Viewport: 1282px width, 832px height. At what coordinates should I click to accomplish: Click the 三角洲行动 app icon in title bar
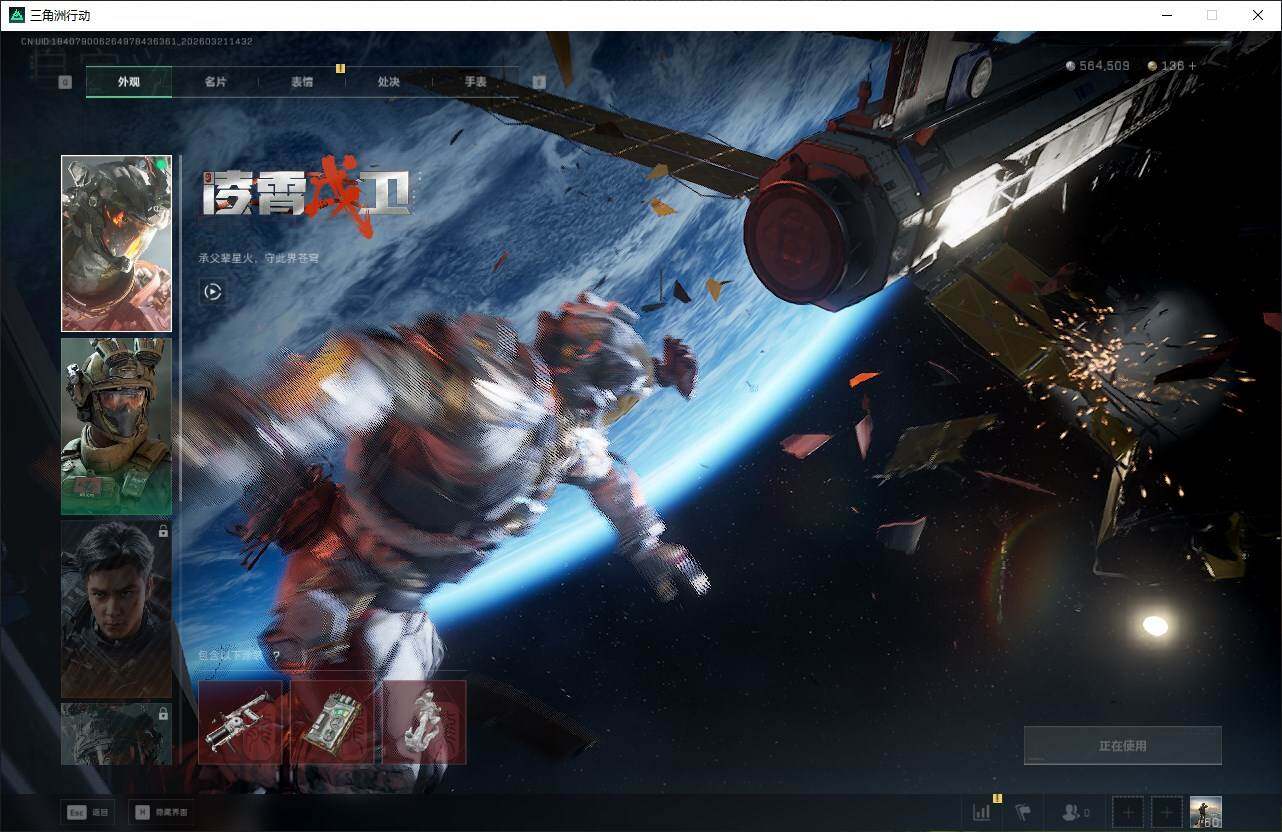16,15
